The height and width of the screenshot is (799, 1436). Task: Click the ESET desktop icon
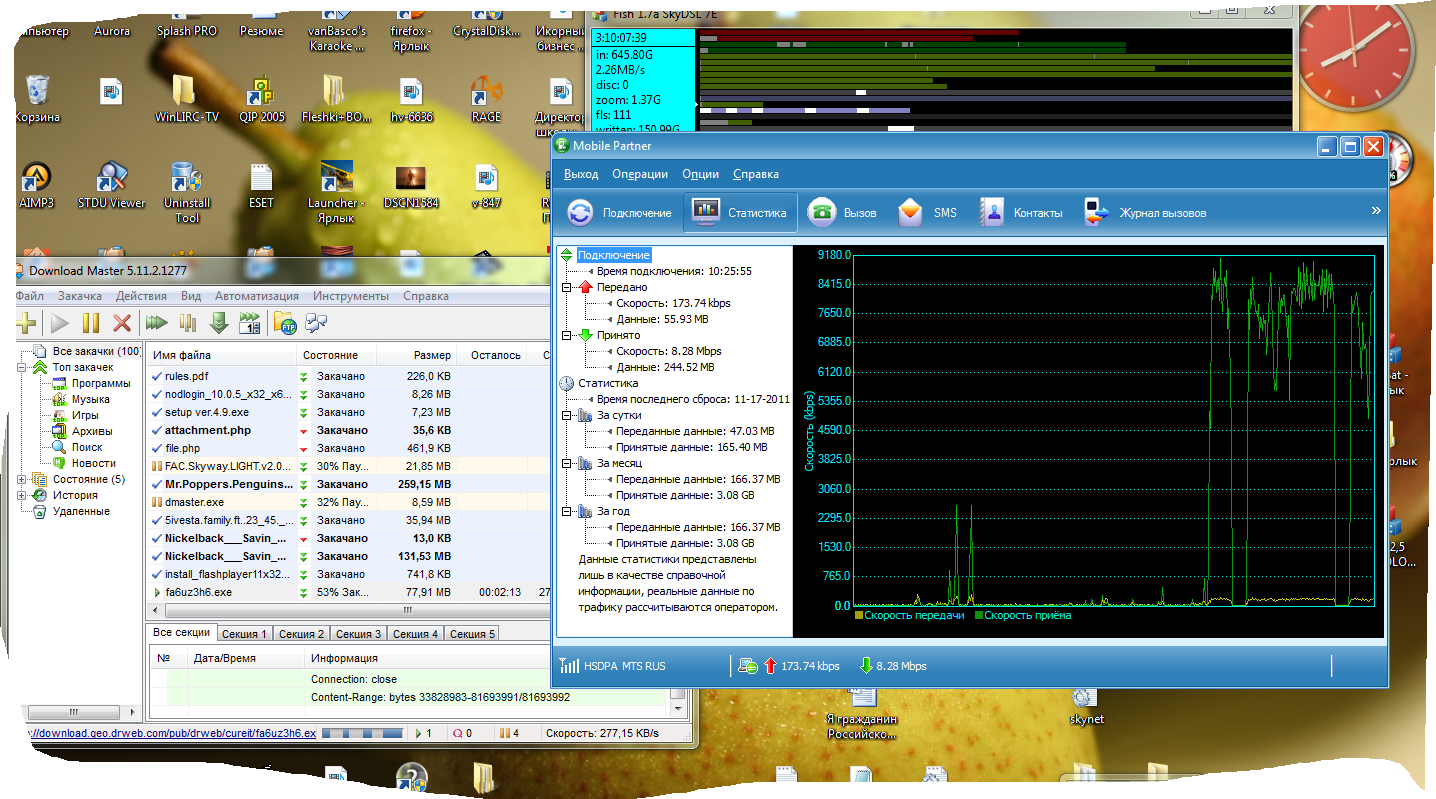[261, 186]
